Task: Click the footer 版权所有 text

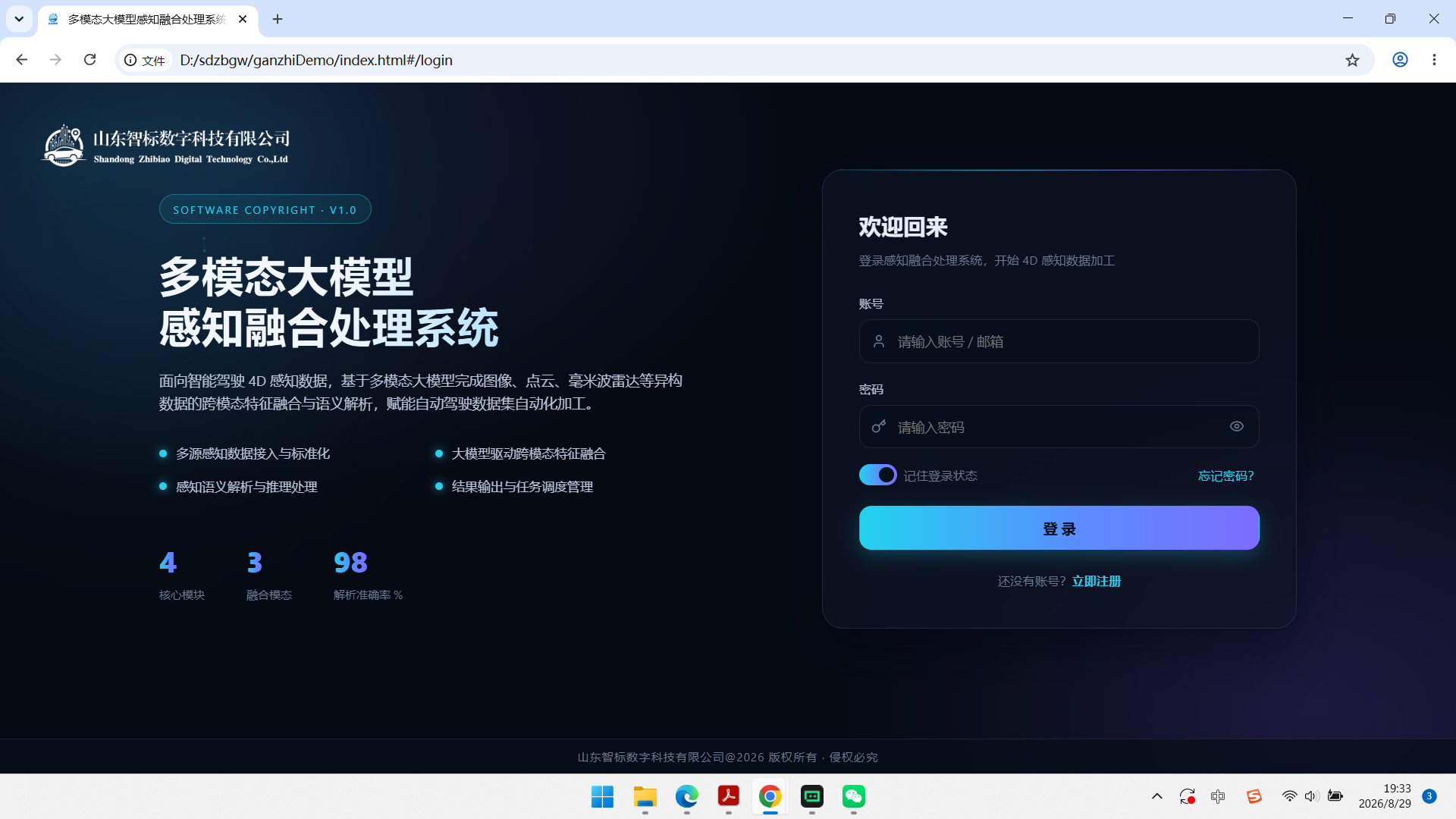Action: coord(792,757)
